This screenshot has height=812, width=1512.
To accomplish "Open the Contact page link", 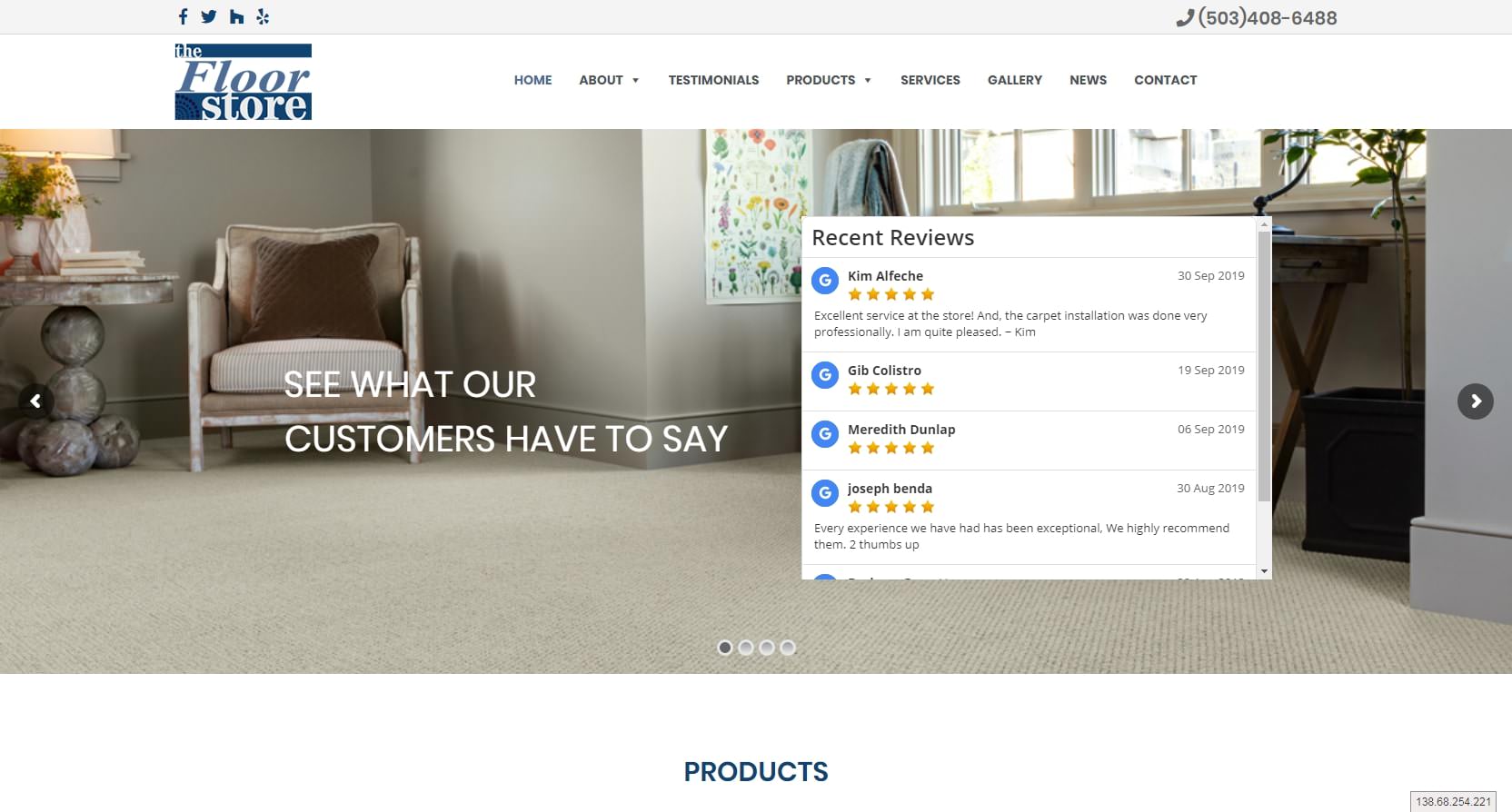I will [1165, 80].
